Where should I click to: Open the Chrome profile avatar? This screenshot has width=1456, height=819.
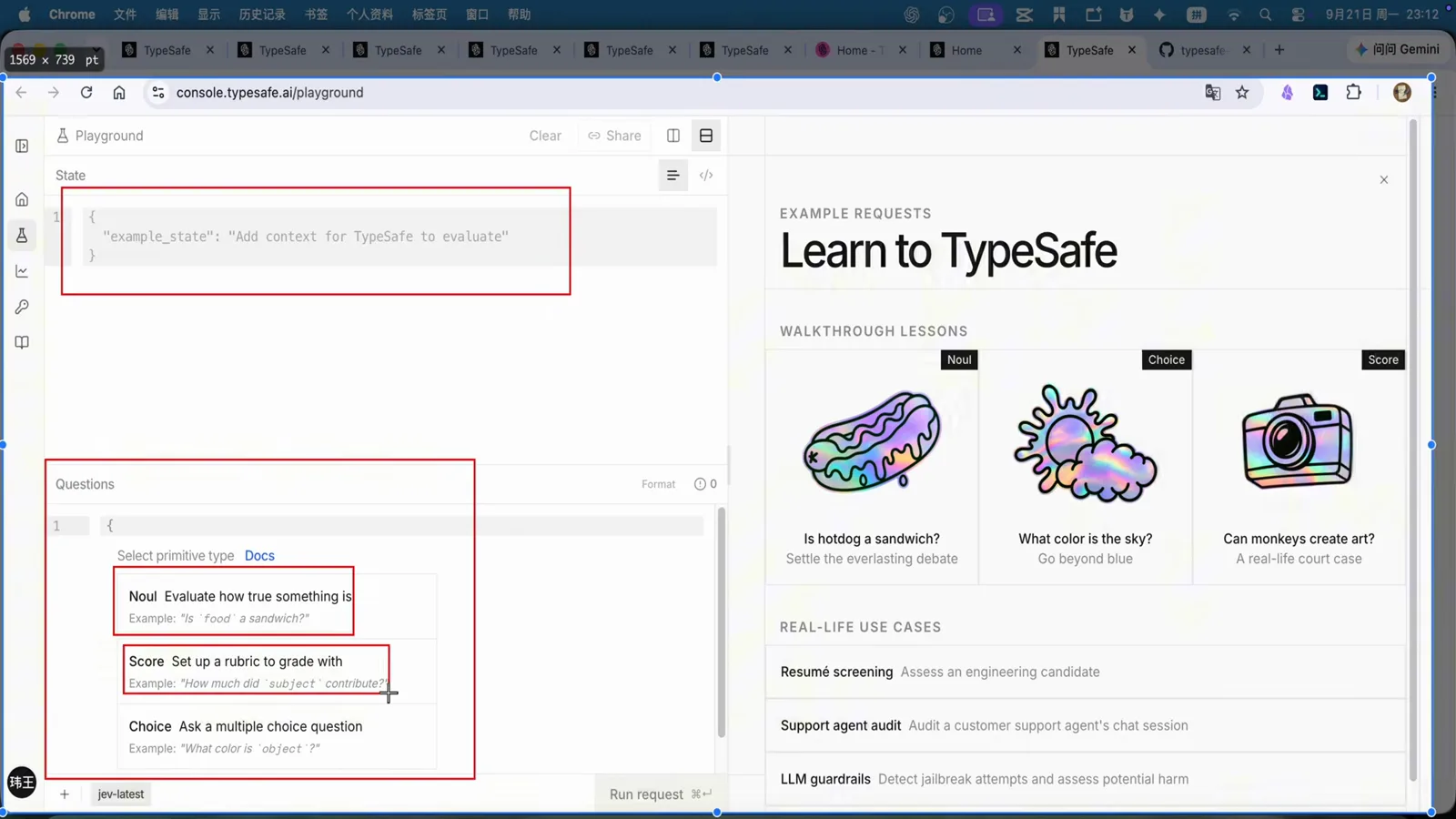(1402, 93)
